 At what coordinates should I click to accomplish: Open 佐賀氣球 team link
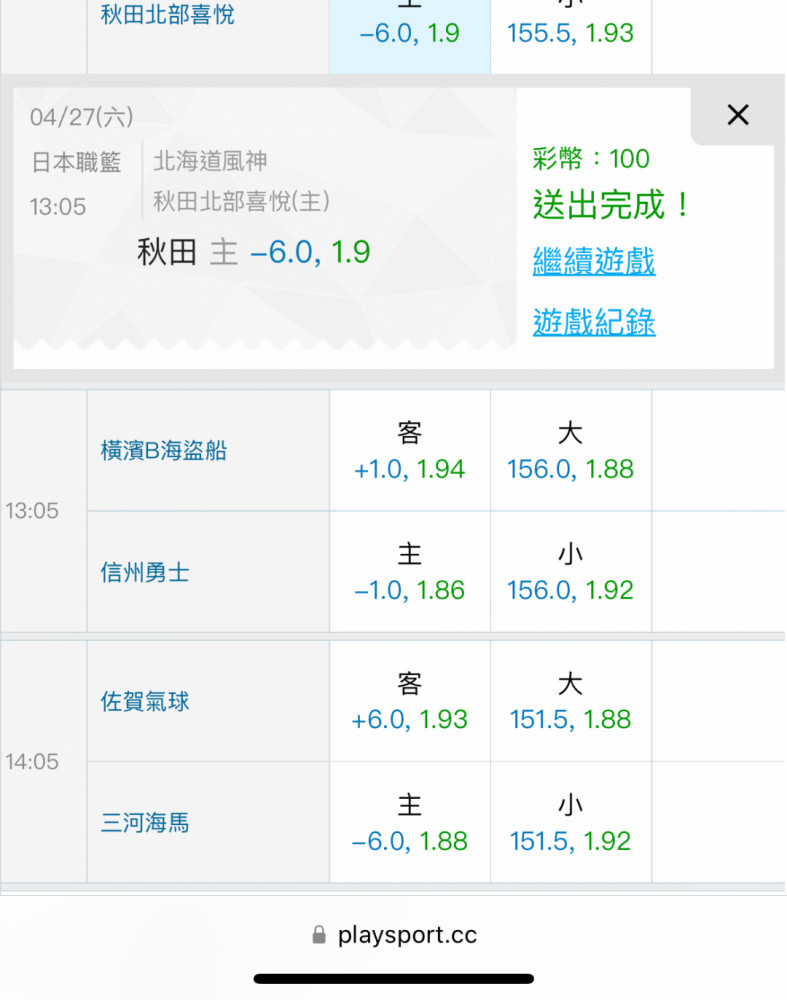tap(145, 702)
